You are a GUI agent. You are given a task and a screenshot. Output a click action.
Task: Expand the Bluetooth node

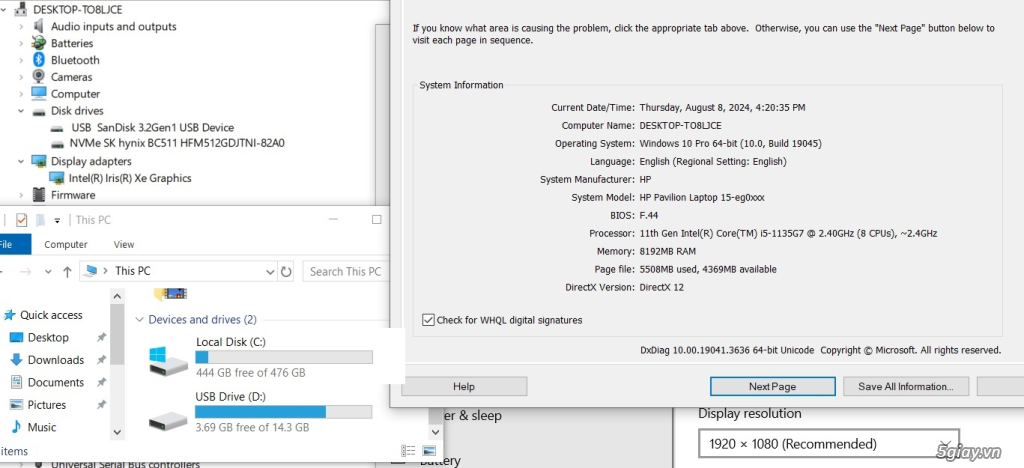[21, 60]
